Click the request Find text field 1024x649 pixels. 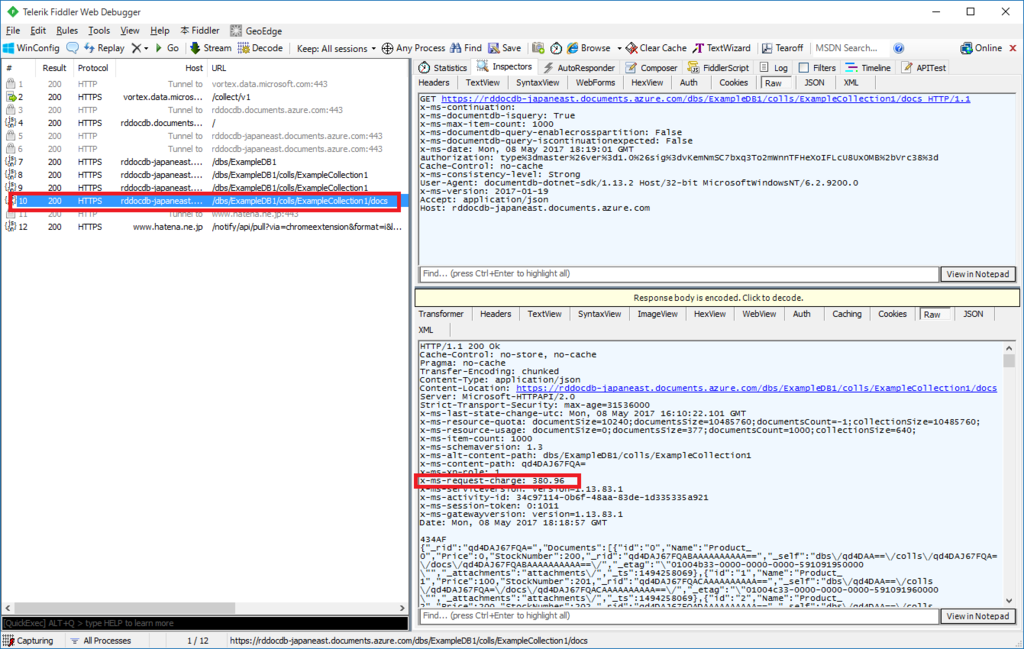(679, 274)
